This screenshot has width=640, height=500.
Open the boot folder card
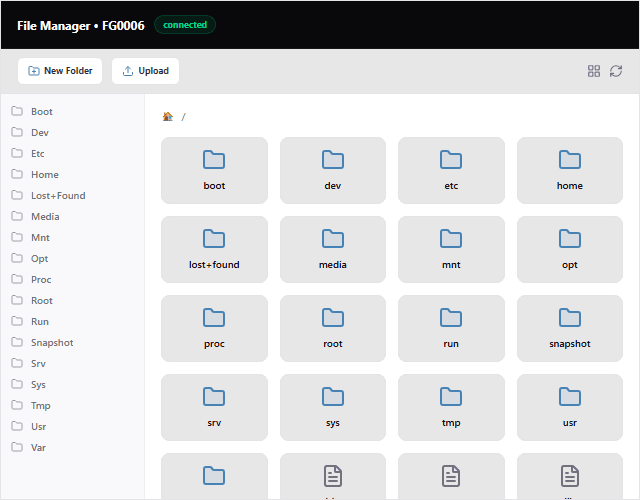point(214,171)
